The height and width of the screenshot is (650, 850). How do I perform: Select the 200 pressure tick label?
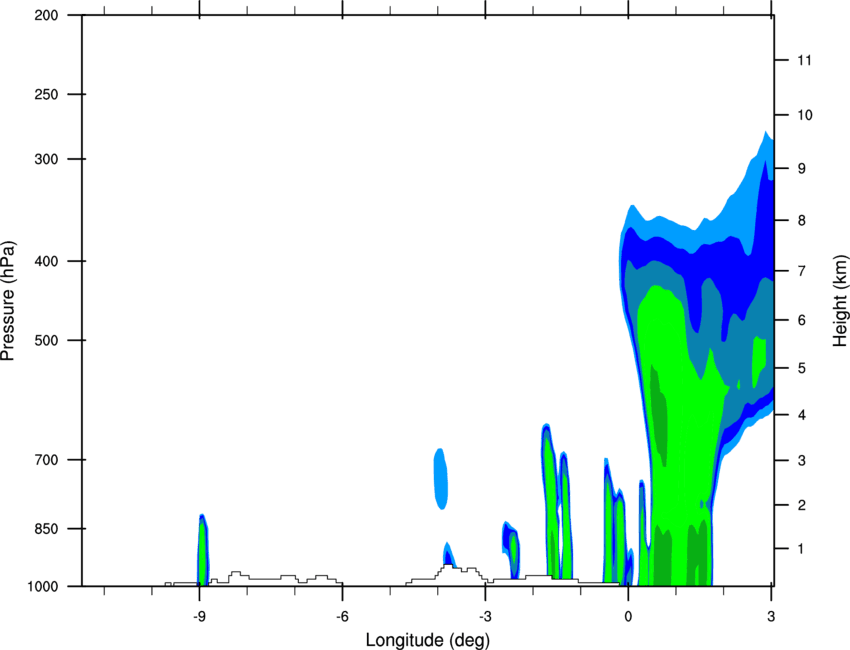click(46, 15)
